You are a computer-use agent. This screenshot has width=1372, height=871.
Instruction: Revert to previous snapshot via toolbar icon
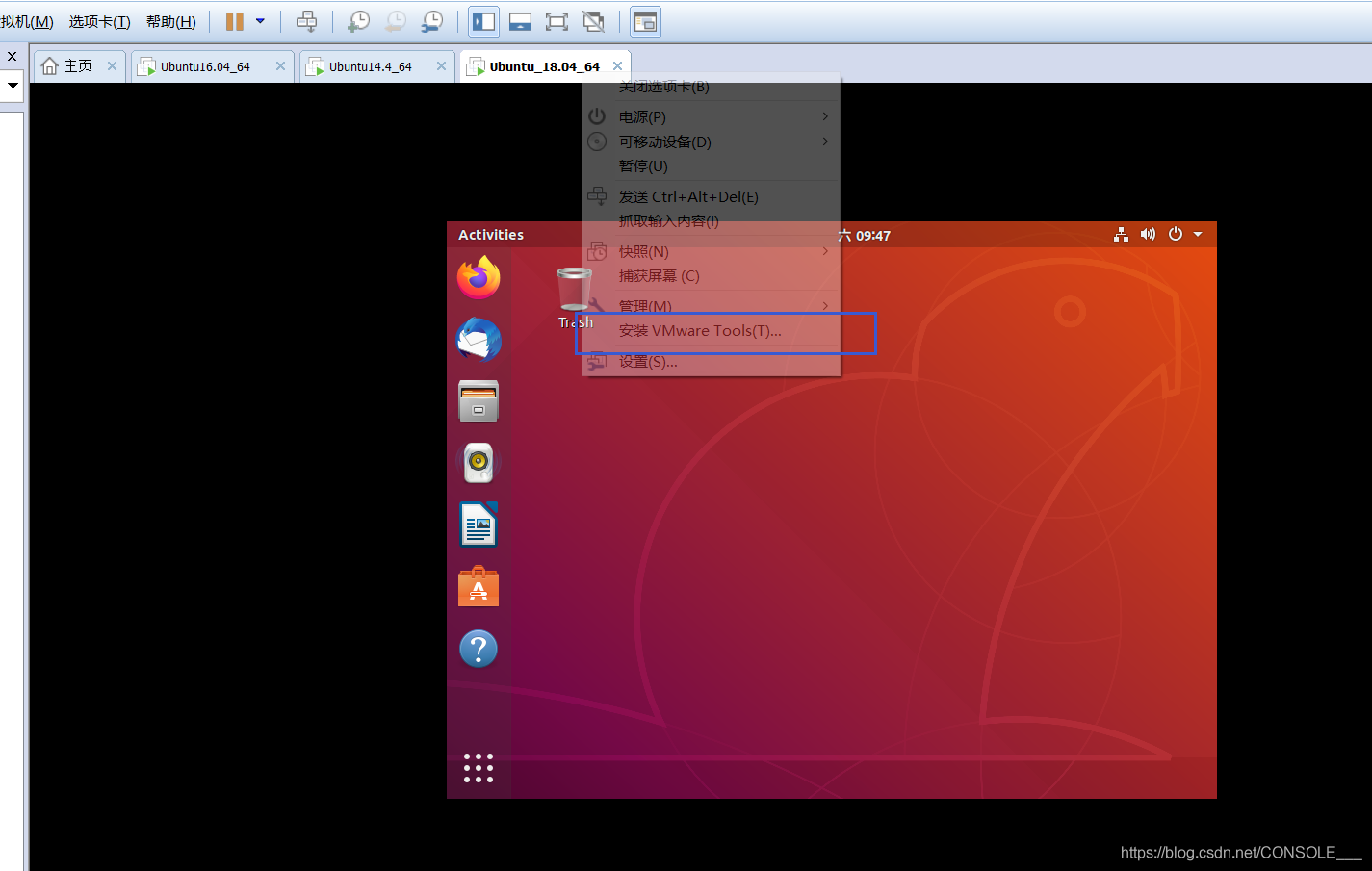[x=396, y=21]
